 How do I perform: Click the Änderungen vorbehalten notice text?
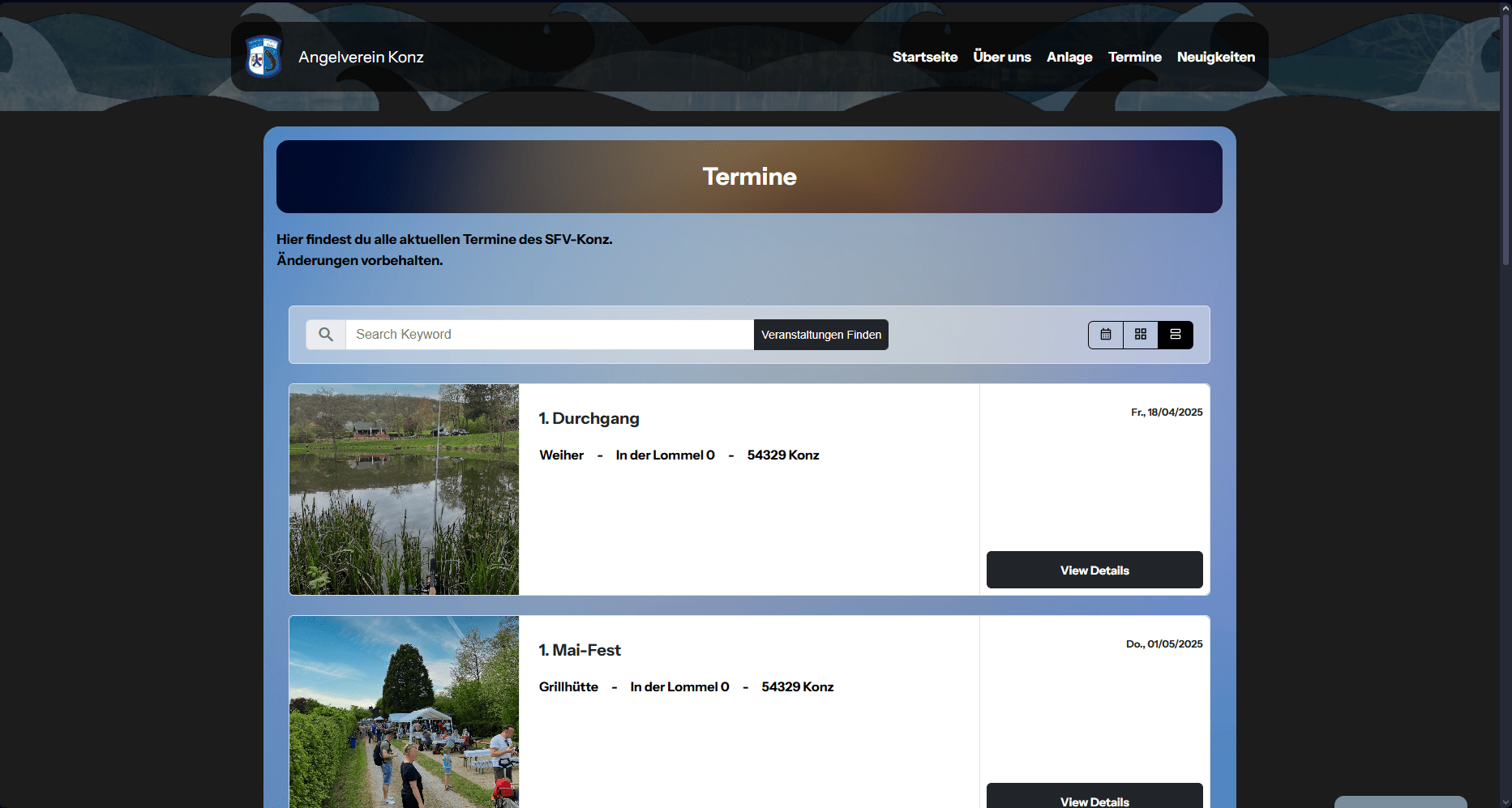coord(360,260)
